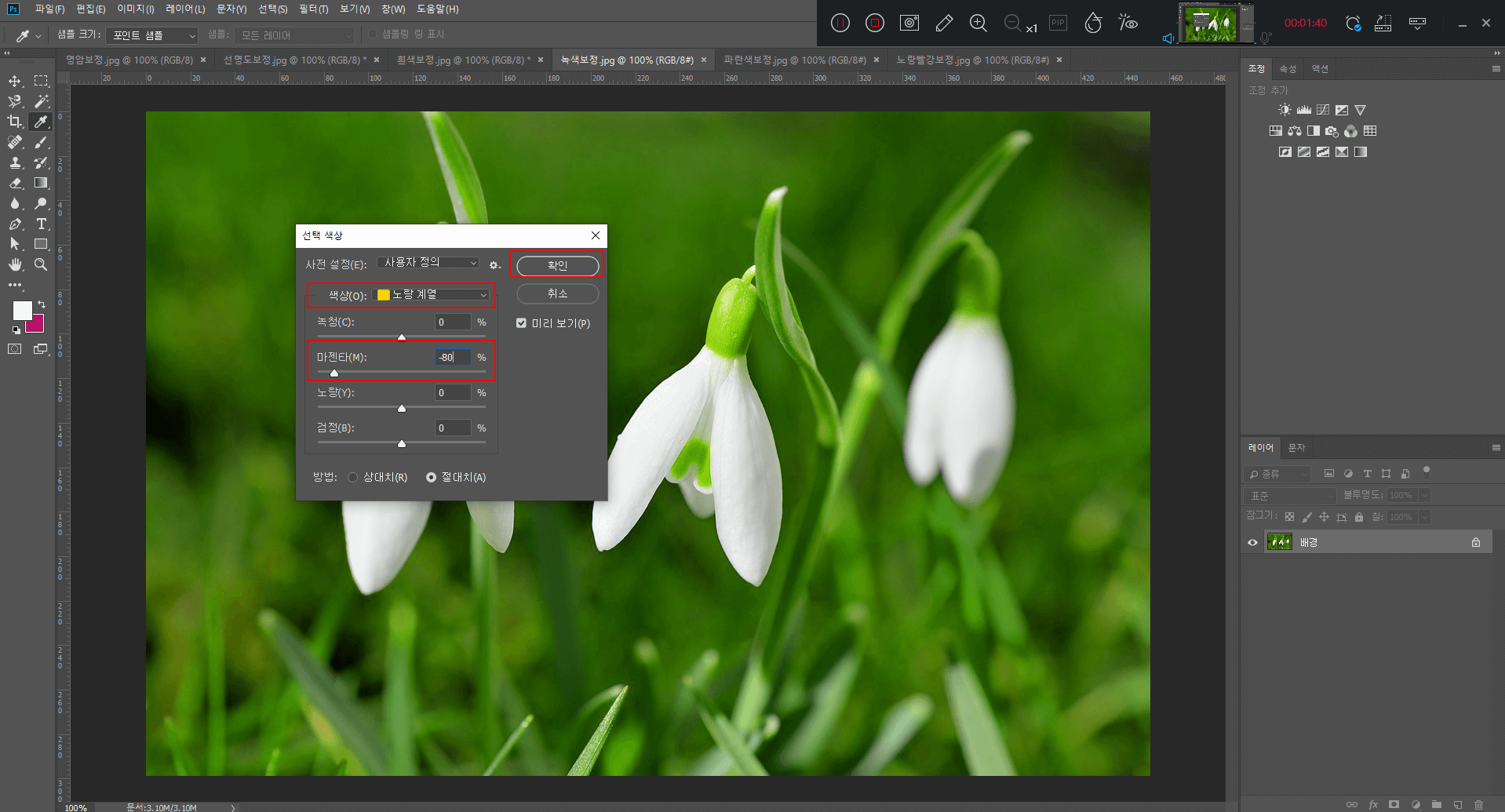Click the recorder pause button

(840, 23)
